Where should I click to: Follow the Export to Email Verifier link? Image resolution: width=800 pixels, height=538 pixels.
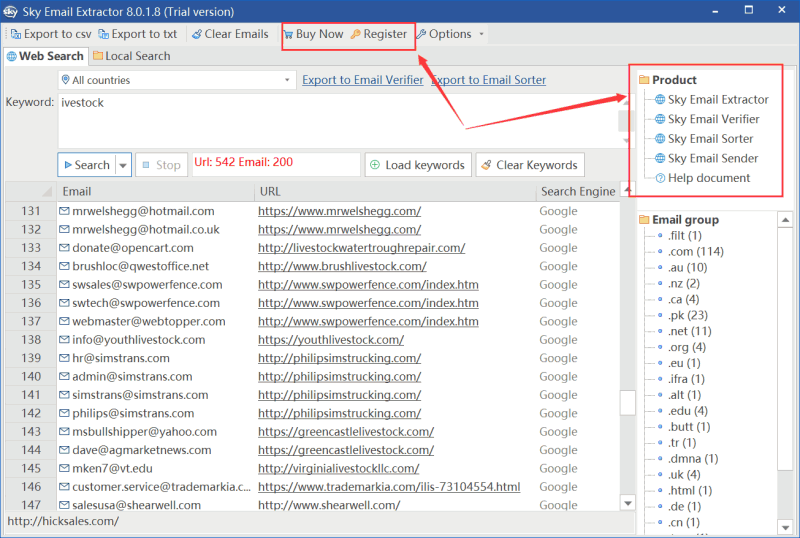click(363, 80)
